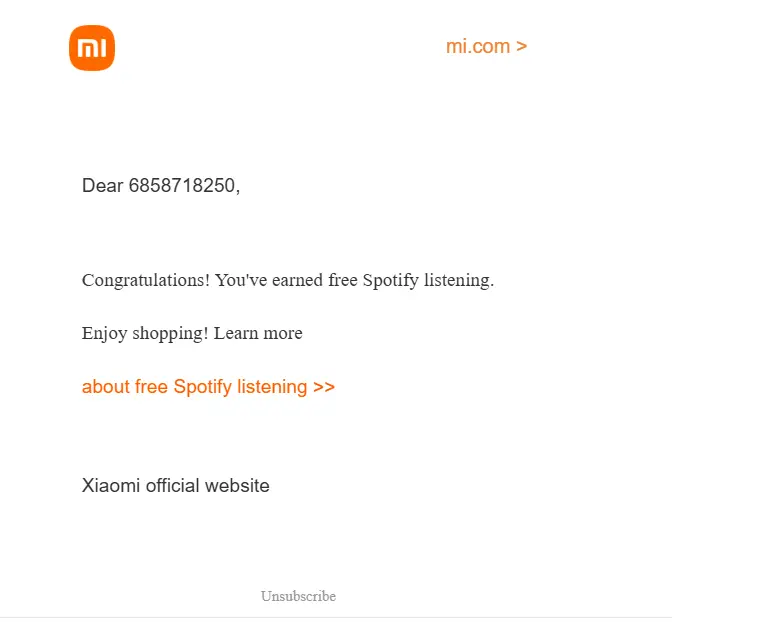Click the chevron after mi.com
Screen dimensions: 776x622
tap(521, 47)
